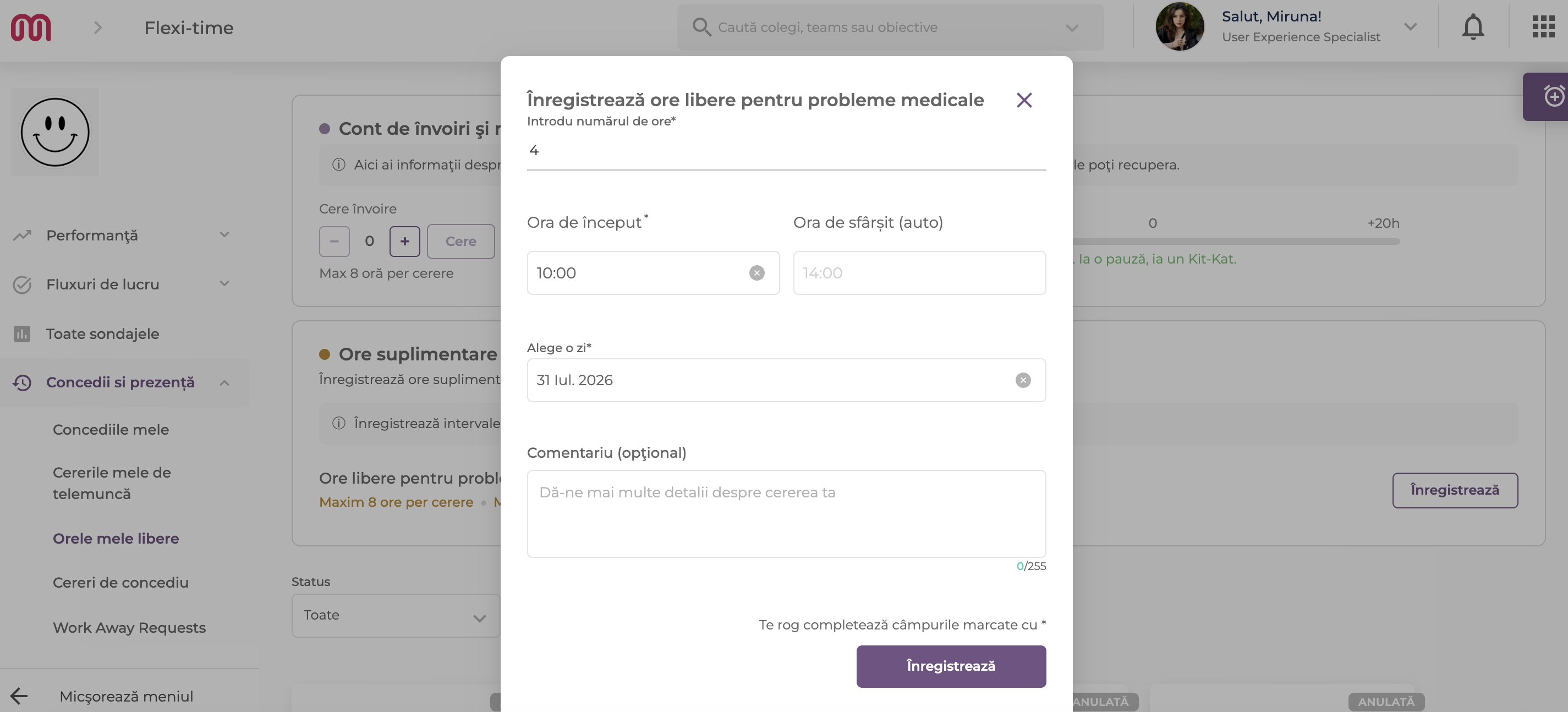
Task: Submit with the purple Înregistrează button
Action: tap(951, 666)
